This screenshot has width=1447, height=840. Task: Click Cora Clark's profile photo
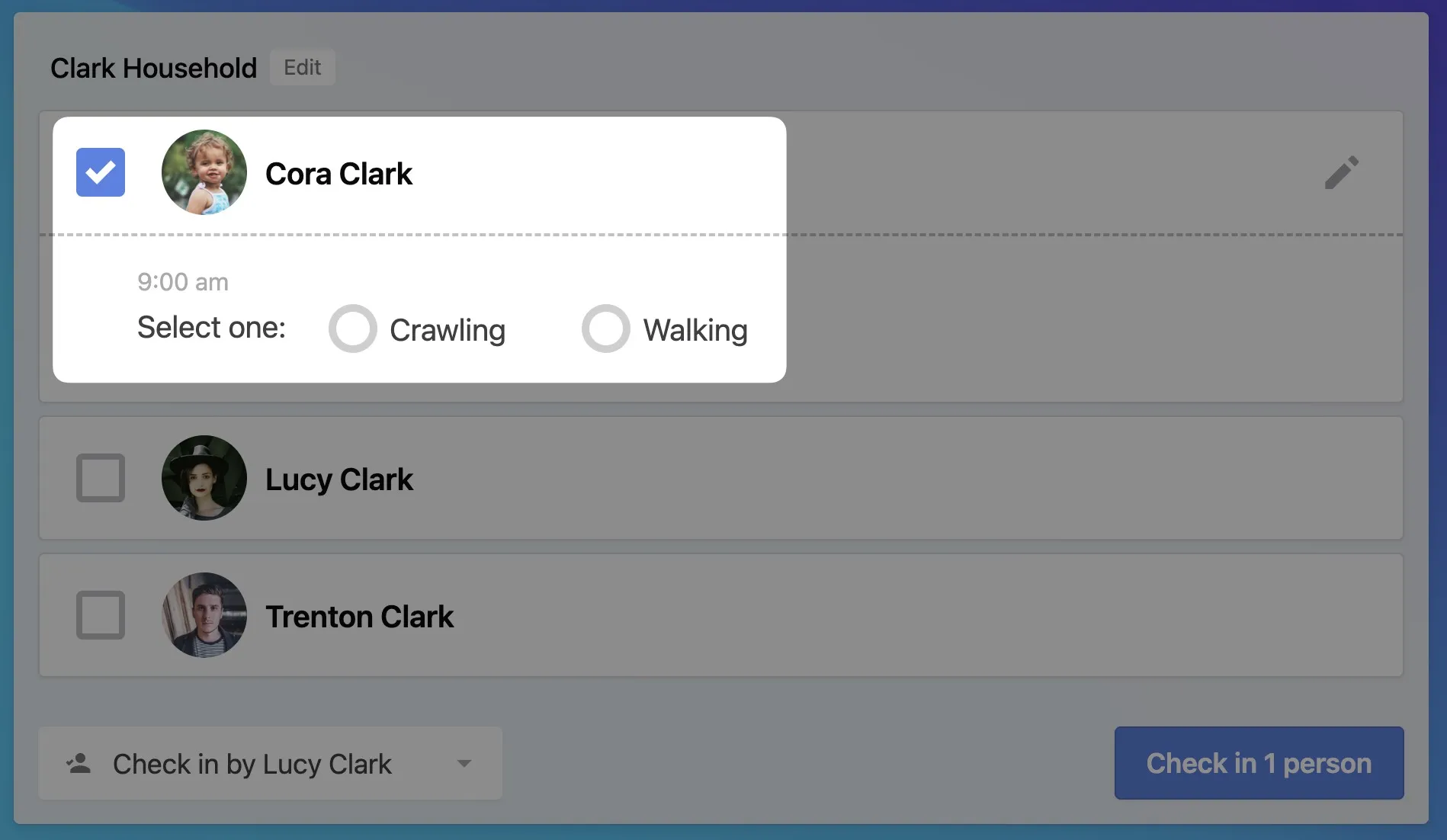204,172
